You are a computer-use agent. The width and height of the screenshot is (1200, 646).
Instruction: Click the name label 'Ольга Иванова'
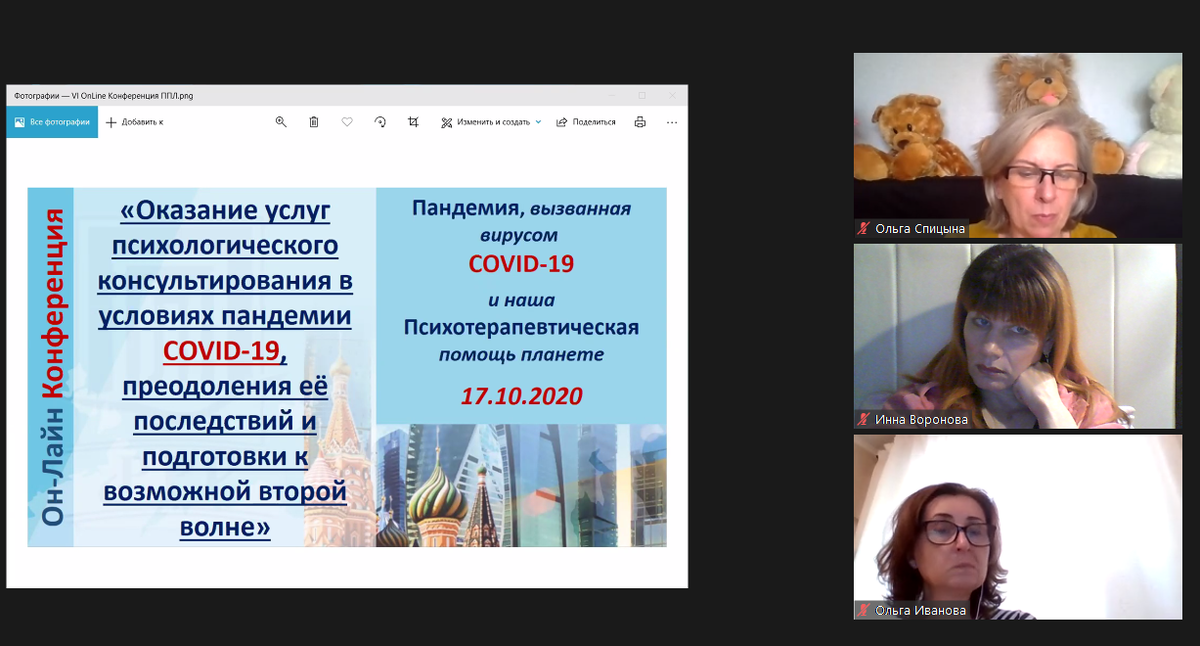click(x=920, y=610)
